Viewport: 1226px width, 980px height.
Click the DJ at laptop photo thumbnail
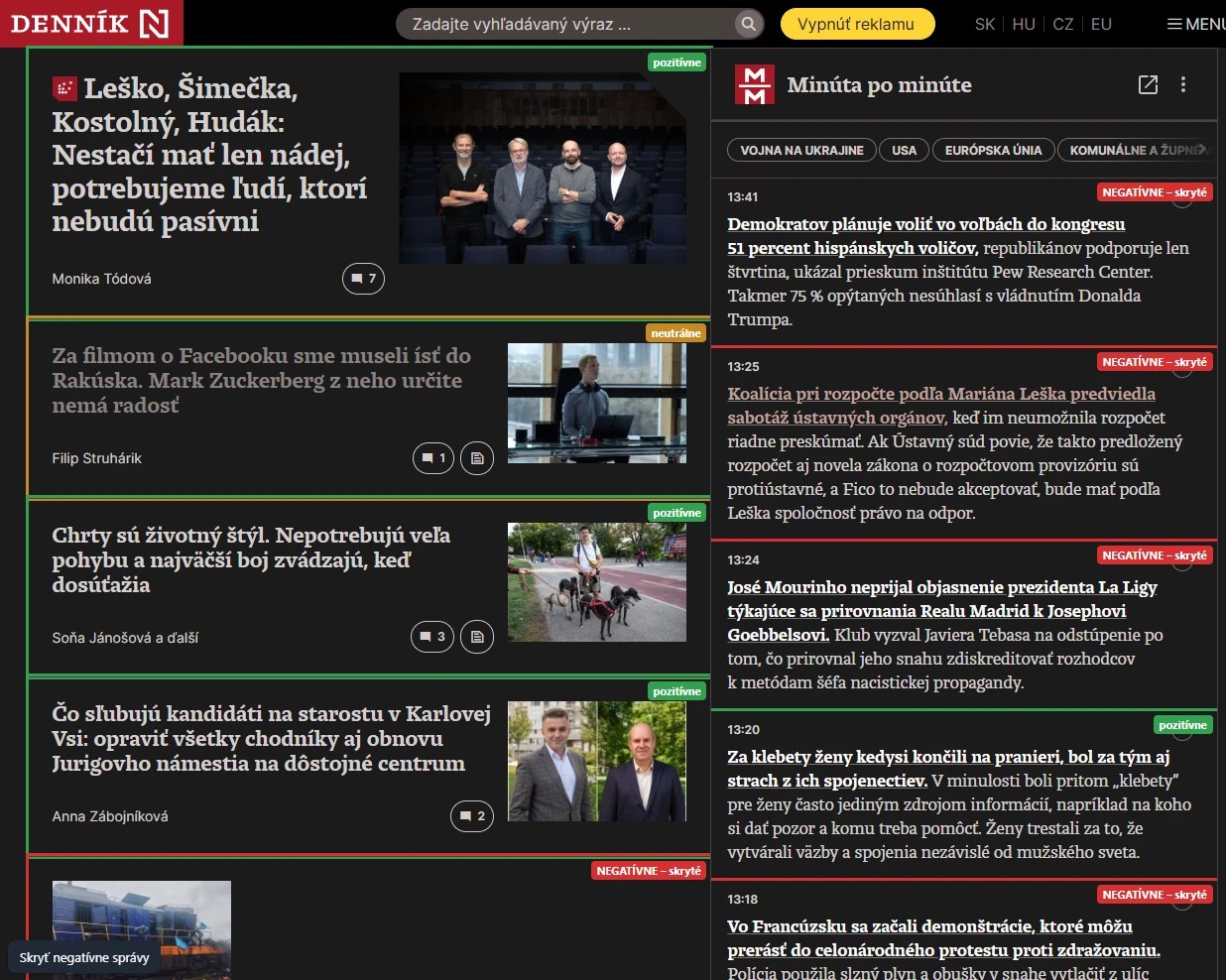point(597,403)
